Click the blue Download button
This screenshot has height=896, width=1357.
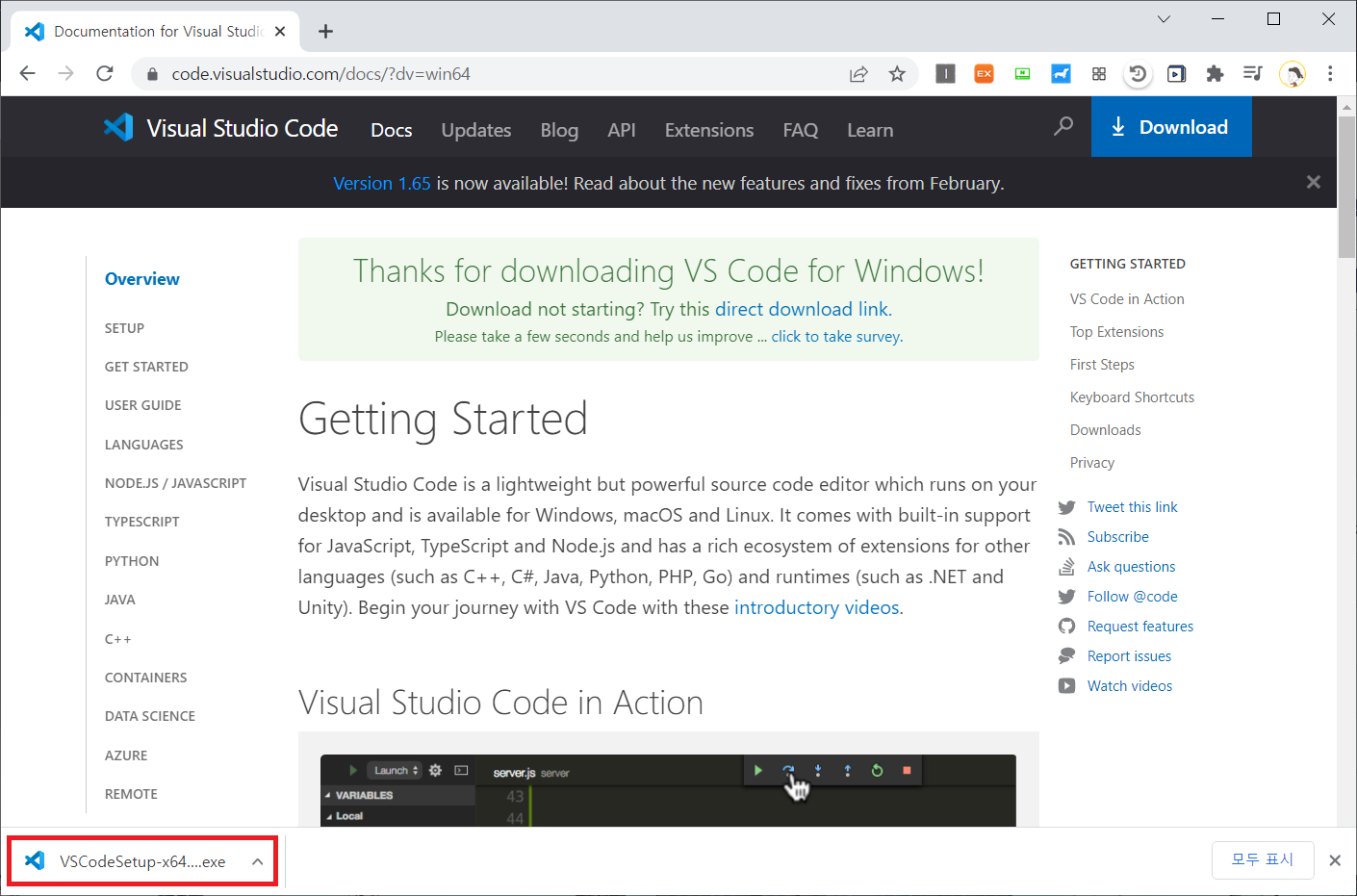click(1171, 127)
